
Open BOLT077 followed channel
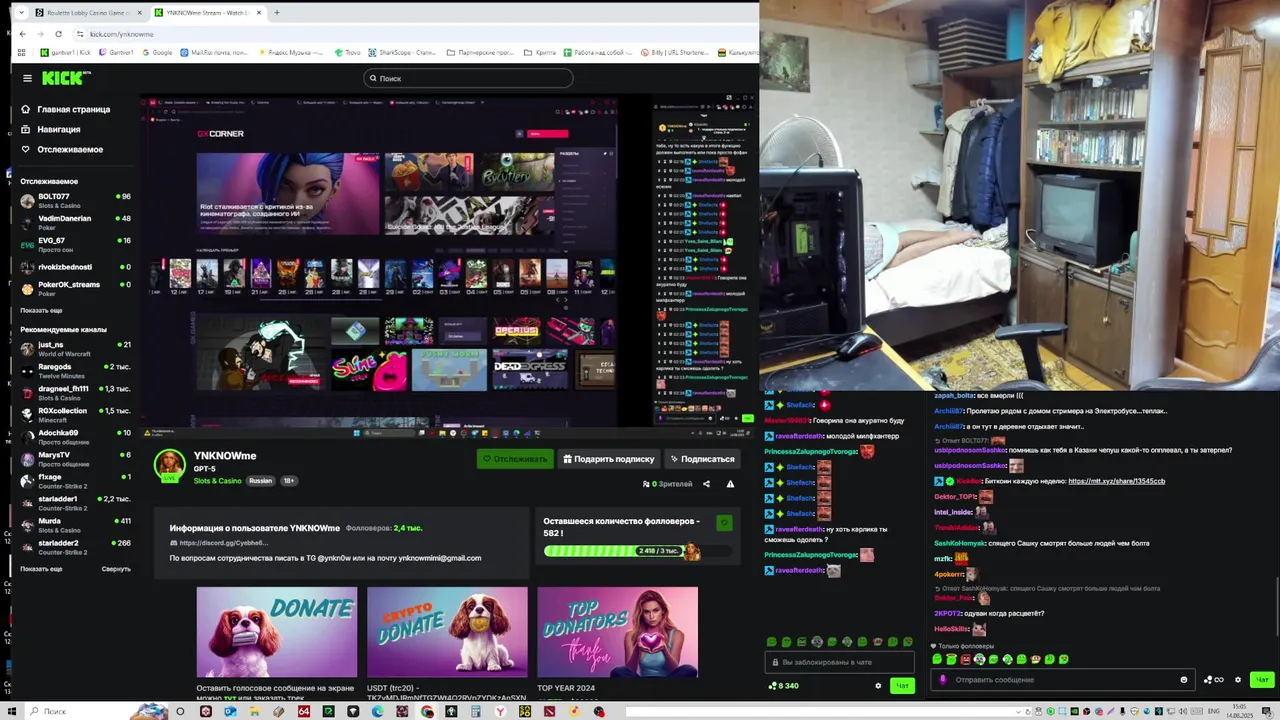(x=75, y=201)
